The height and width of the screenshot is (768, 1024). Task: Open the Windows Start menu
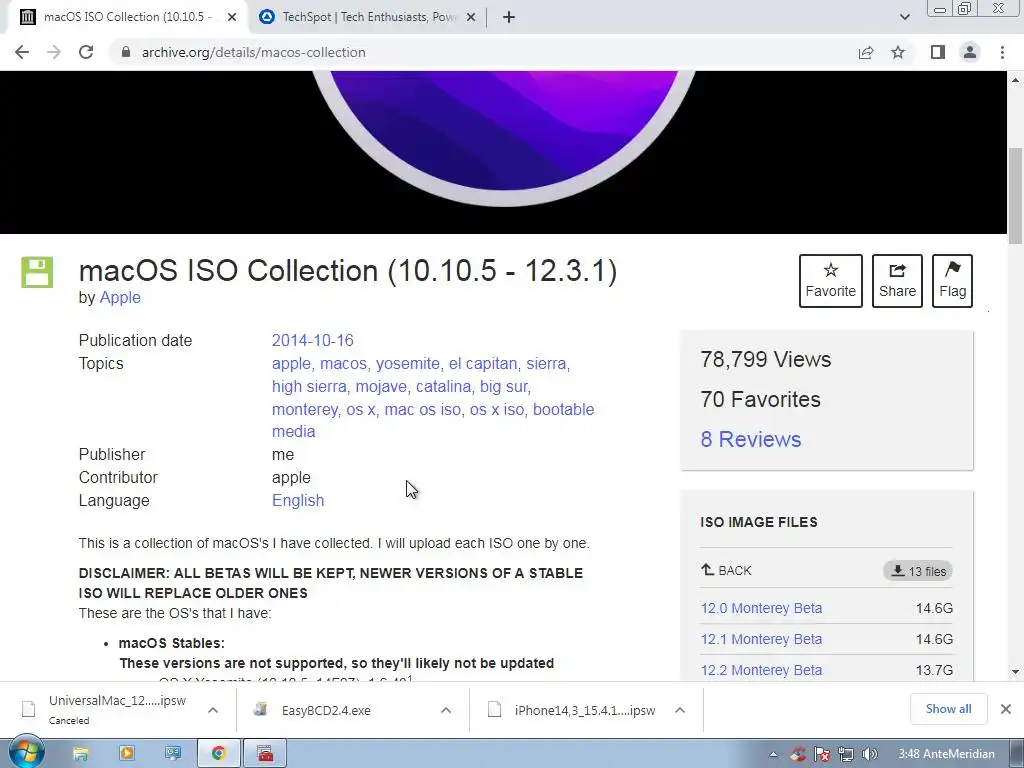[x=27, y=753]
